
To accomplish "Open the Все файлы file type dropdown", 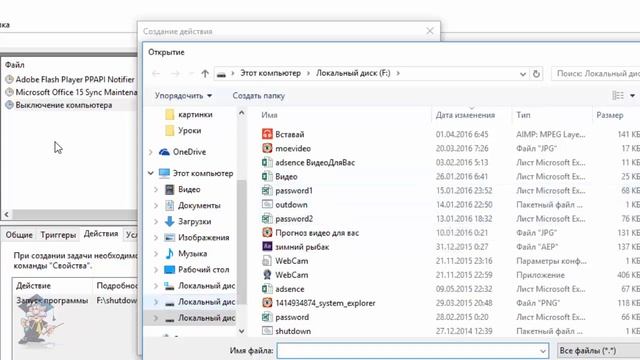I will click(598, 351).
